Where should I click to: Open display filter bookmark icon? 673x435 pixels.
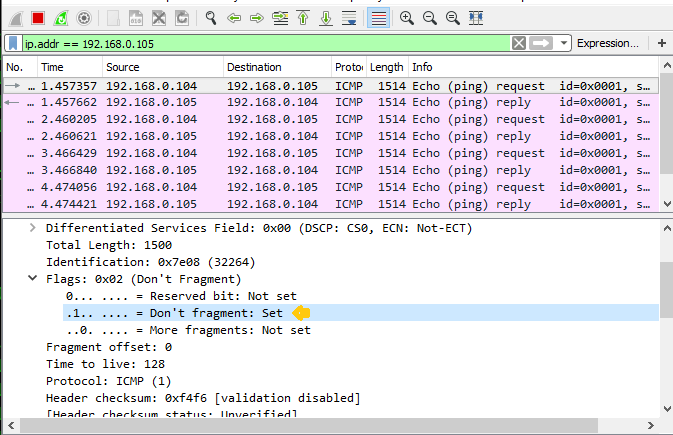coord(13,43)
